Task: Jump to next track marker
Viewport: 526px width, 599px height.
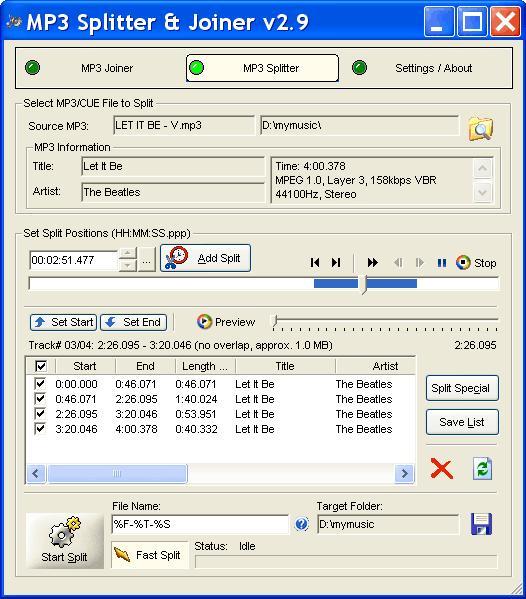Action: click(336, 262)
